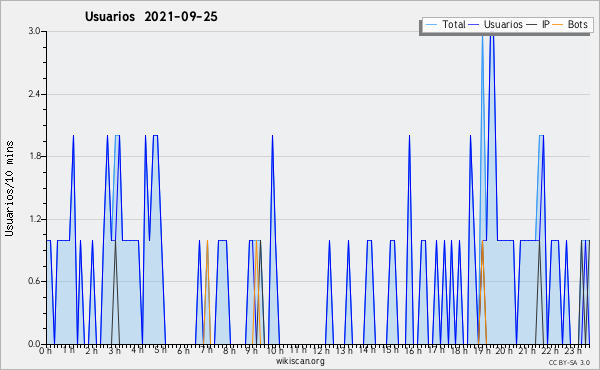600x370 pixels.
Task: Click the 'Usuarios 2021-09-25' chart title
Action: point(151,16)
